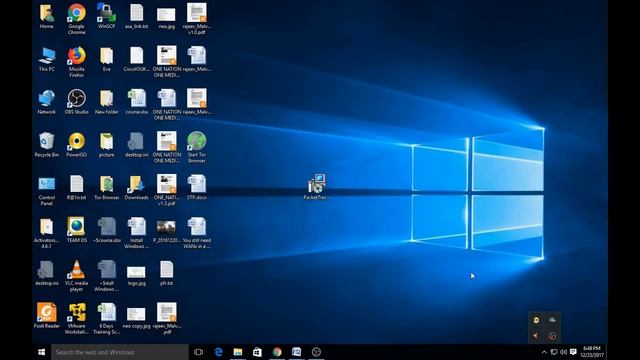Select the ONE_NATI... v1.3.pdf file
This screenshot has width=640, height=360.
click(x=167, y=190)
